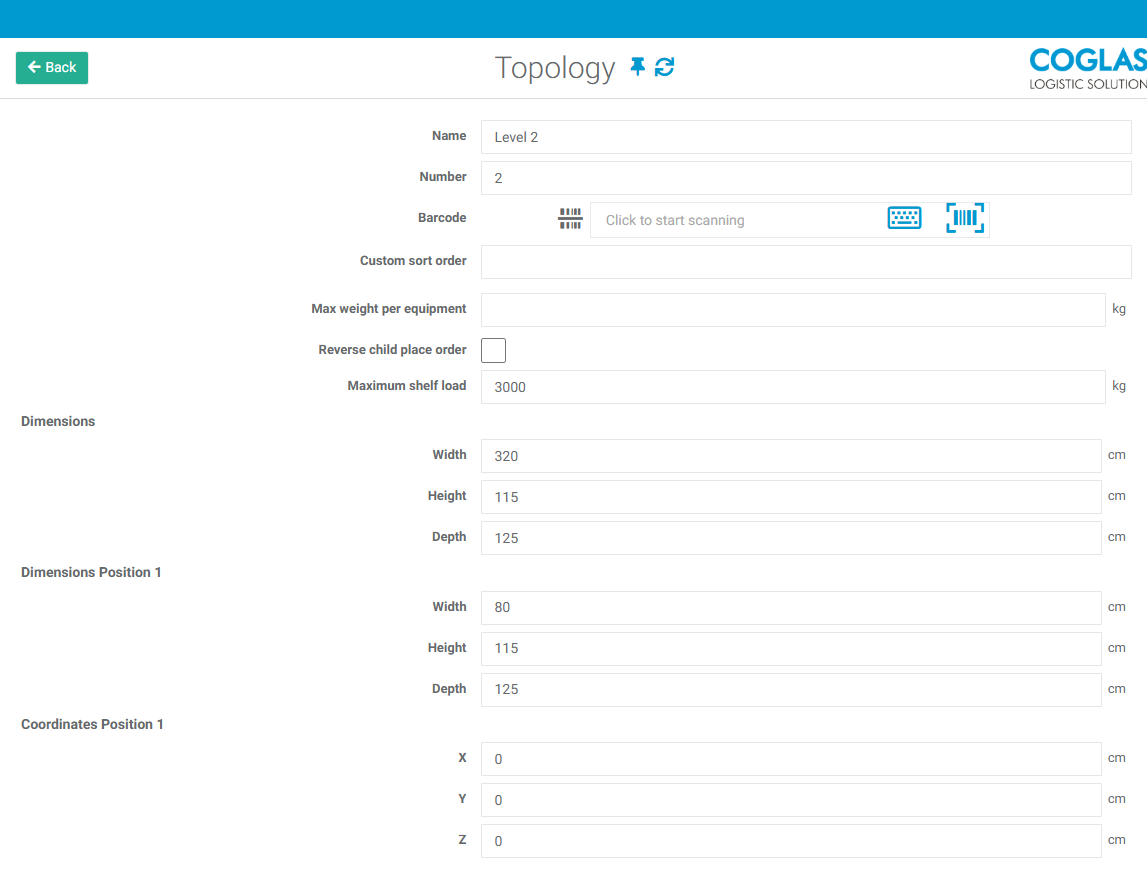Start the barcode scanner capture

[964, 217]
